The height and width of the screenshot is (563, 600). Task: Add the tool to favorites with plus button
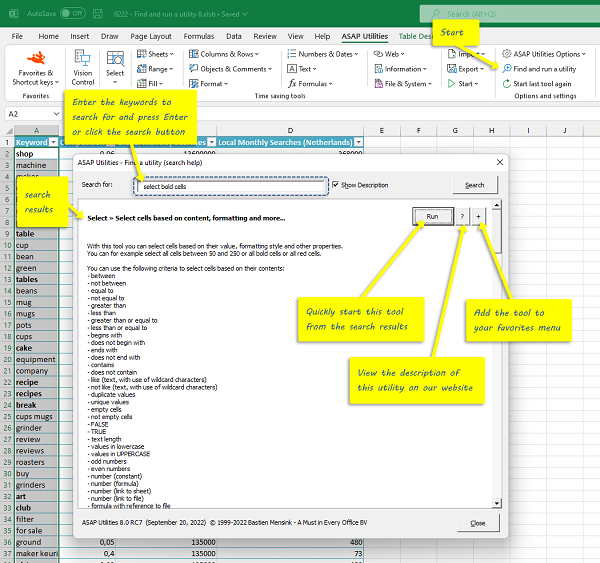click(479, 216)
